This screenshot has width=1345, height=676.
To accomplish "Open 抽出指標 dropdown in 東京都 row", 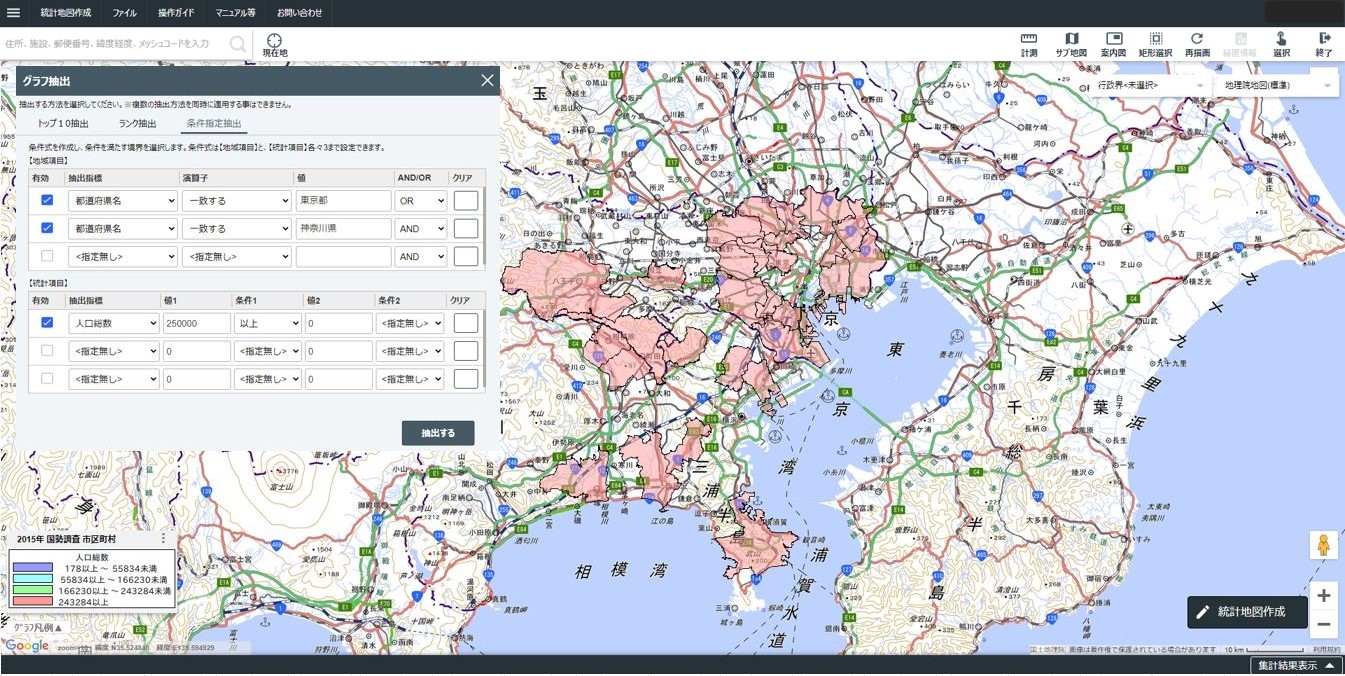I will point(122,200).
